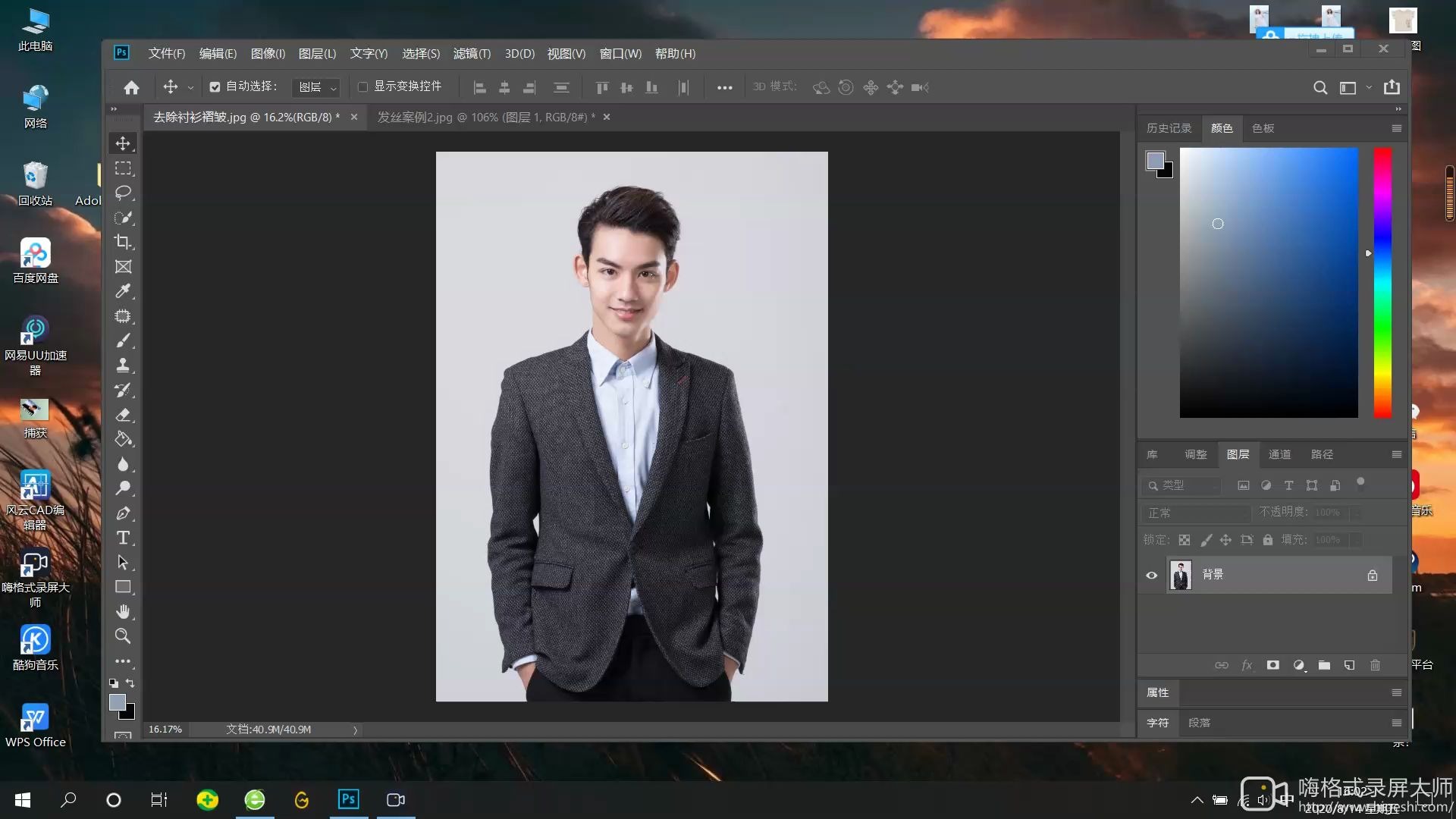The image size is (1456, 819).
Task: Open the 滤镜(T) menu
Action: [x=471, y=54]
